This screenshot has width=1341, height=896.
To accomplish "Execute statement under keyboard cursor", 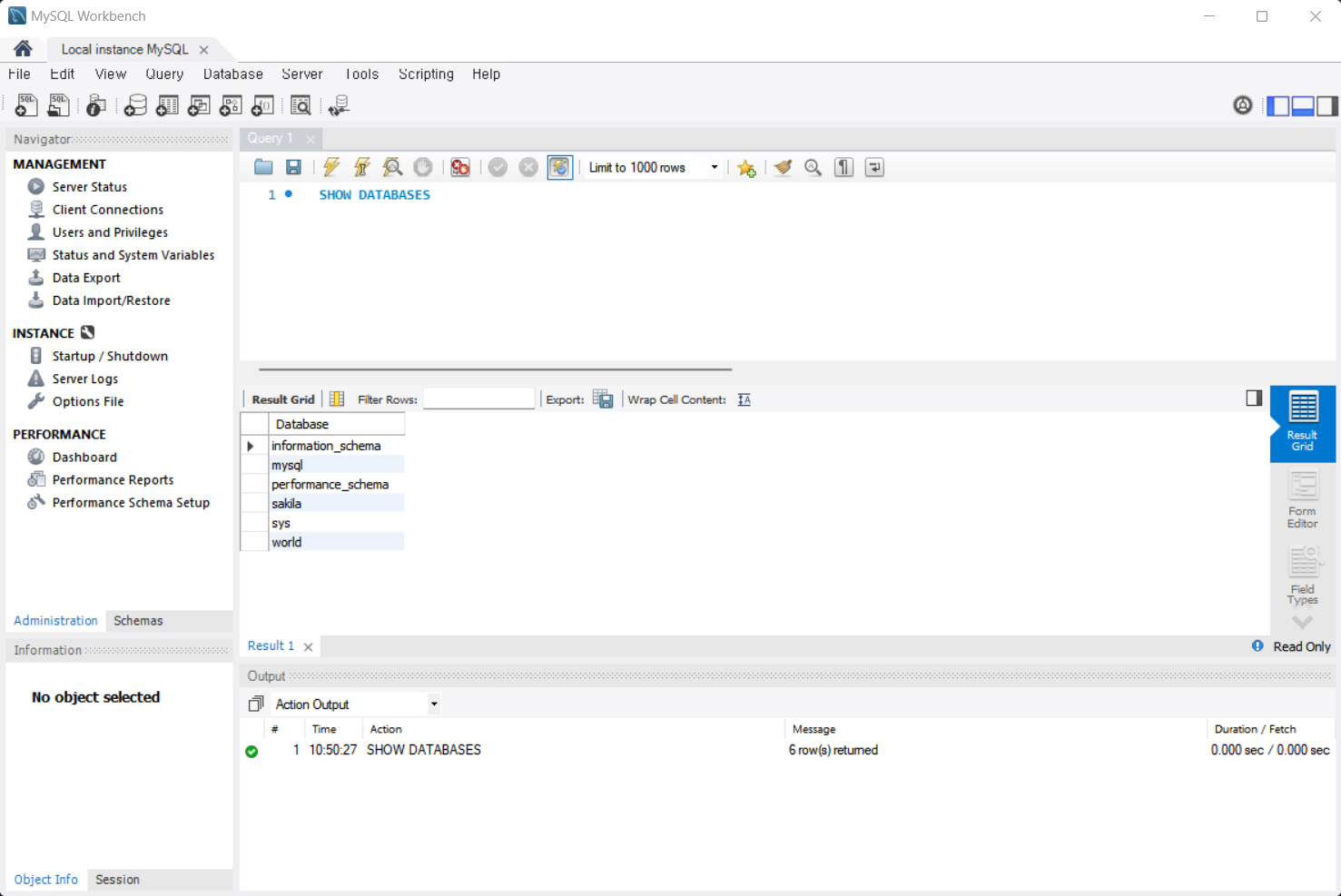I will click(362, 167).
